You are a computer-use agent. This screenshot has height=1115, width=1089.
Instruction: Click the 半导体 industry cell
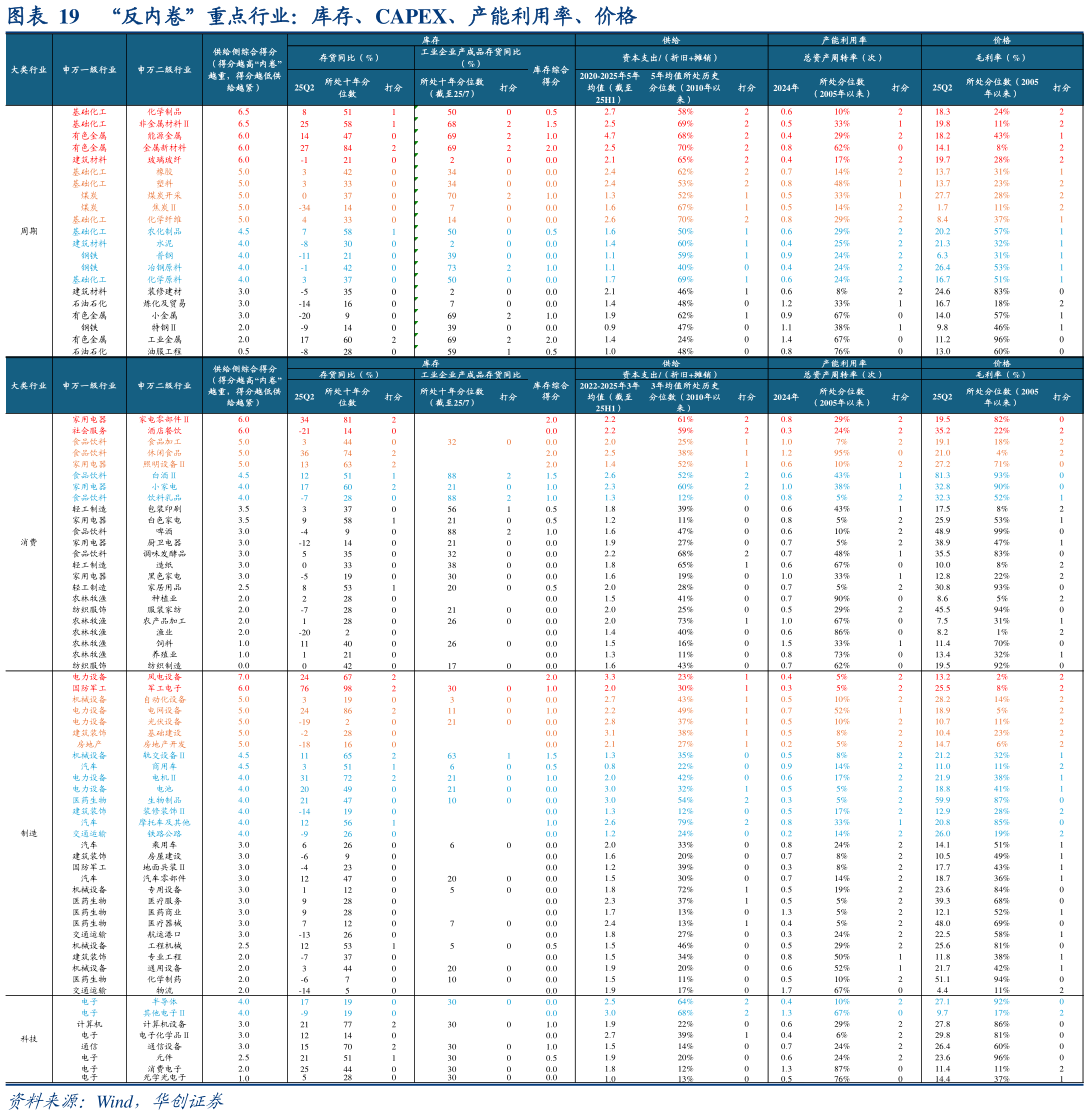point(165,1001)
